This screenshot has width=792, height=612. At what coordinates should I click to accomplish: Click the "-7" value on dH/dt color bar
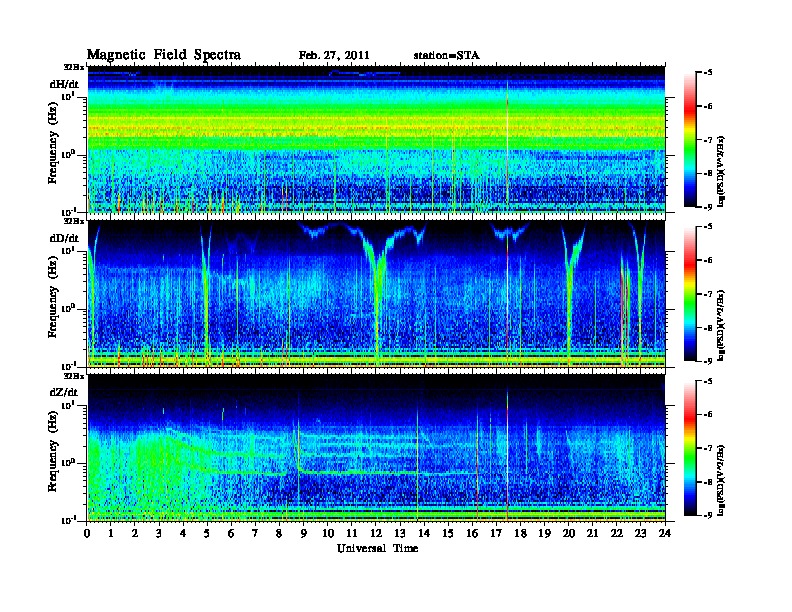708,139
